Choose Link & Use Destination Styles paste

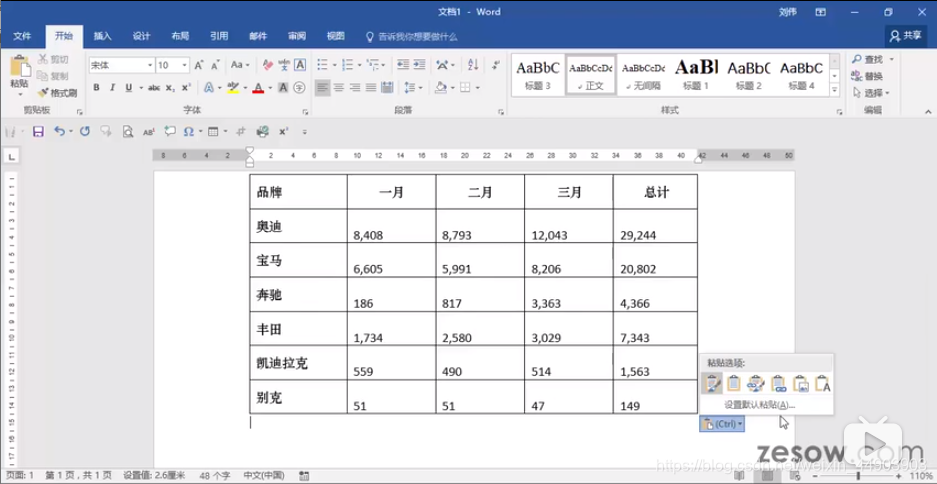[x=778, y=384]
